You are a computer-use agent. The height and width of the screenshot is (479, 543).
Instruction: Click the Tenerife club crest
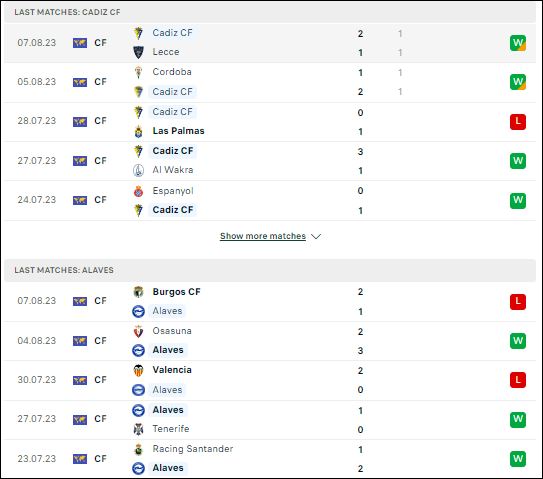138,429
